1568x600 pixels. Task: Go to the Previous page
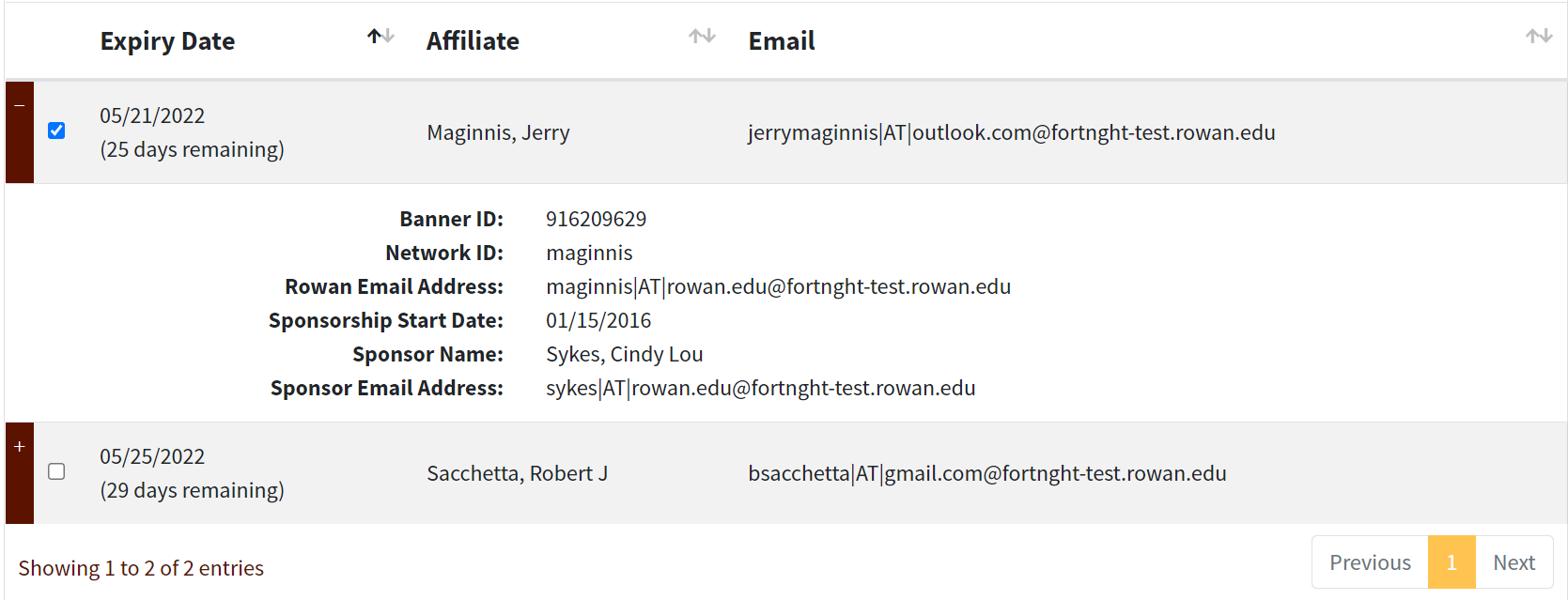[1369, 562]
